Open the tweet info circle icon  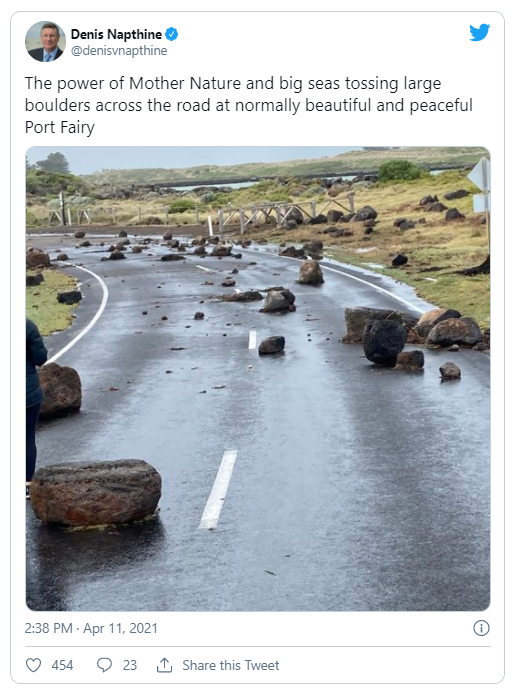481,628
